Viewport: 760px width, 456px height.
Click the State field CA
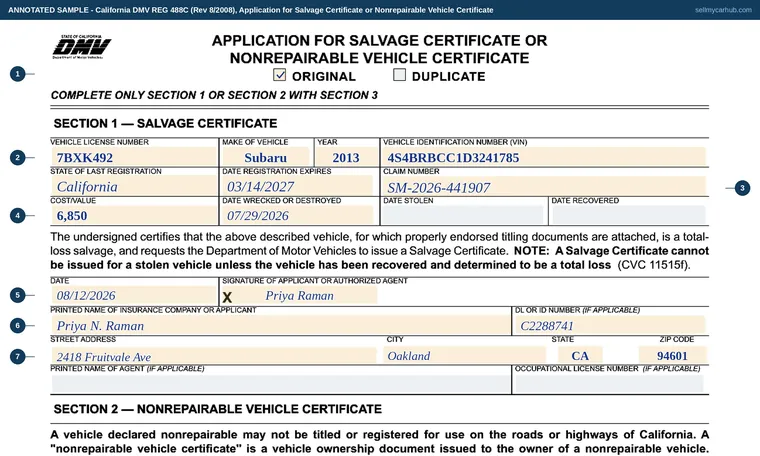point(580,356)
